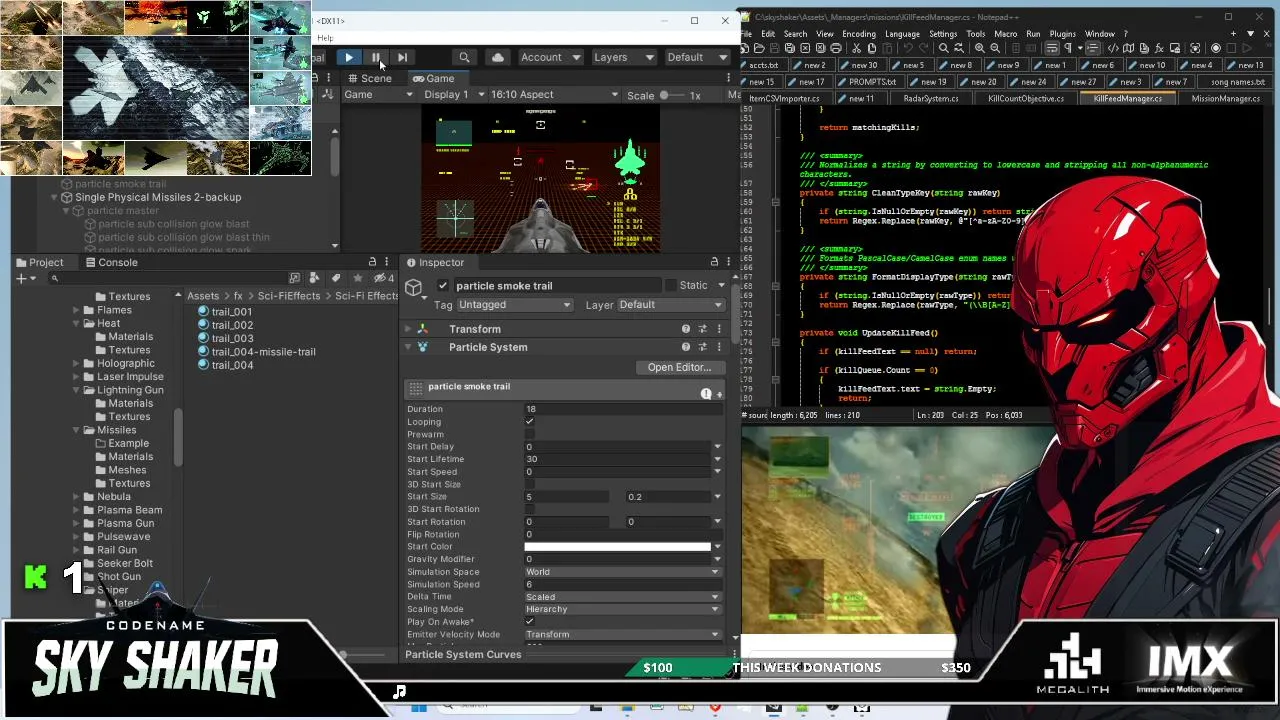Toggle the particle smoke trail active checkbox
The height and width of the screenshot is (720, 1280).
point(443,286)
